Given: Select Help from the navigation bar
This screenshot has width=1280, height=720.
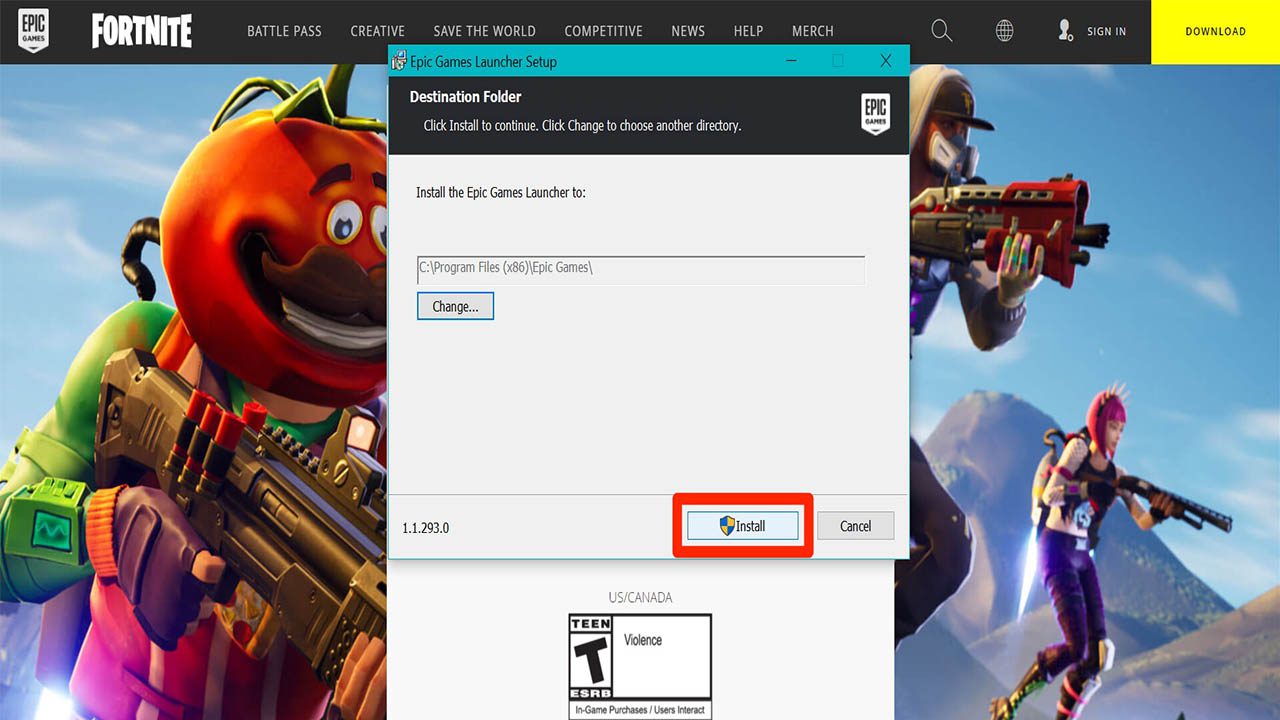Looking at the screenshot, I should coord(748,31).
